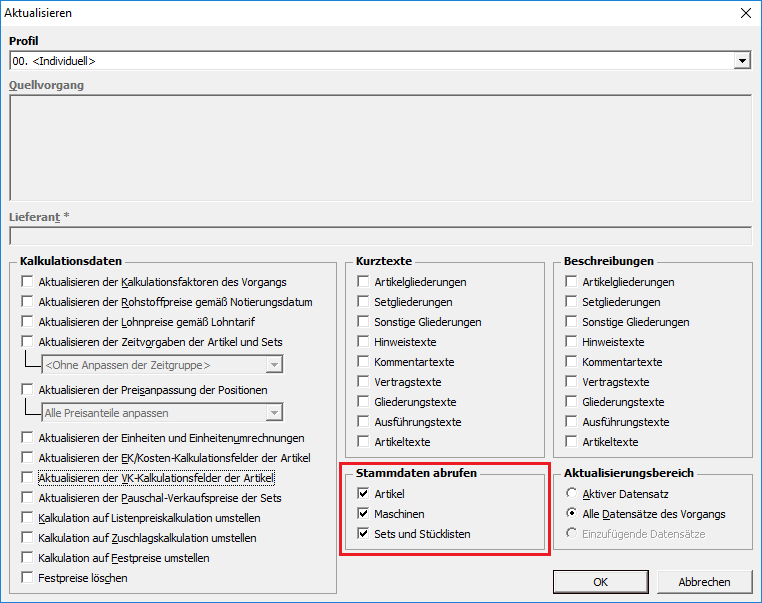Viewport: 762px width, 603px height.
Task: Close the Aktualisieren dialog window
Action: 744,14
